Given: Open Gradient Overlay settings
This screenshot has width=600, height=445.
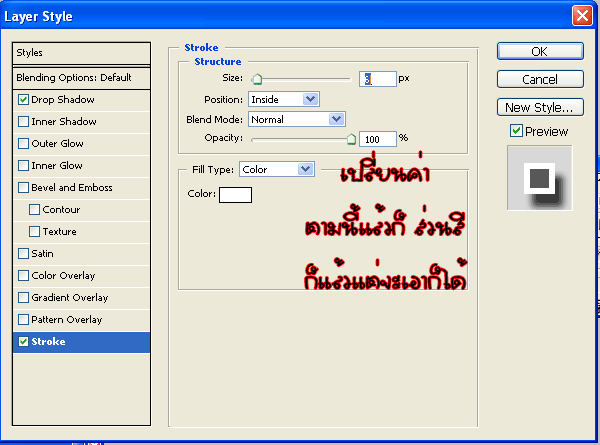Looking at the screenshot, I should 70,298.
